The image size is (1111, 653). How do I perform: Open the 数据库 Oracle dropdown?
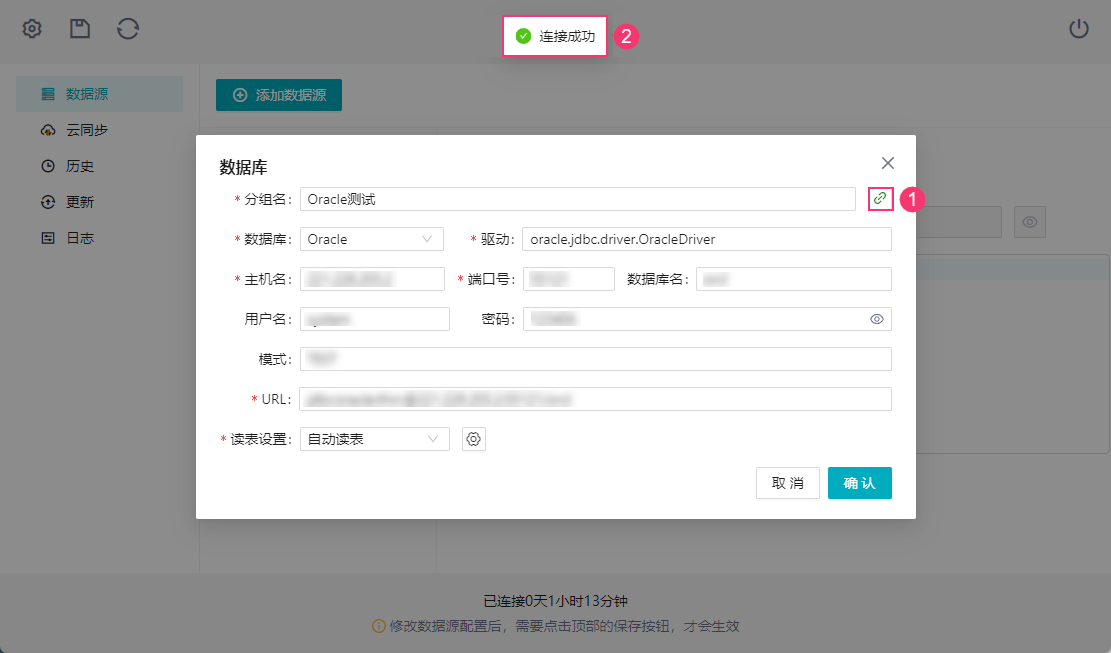point(372,239)
